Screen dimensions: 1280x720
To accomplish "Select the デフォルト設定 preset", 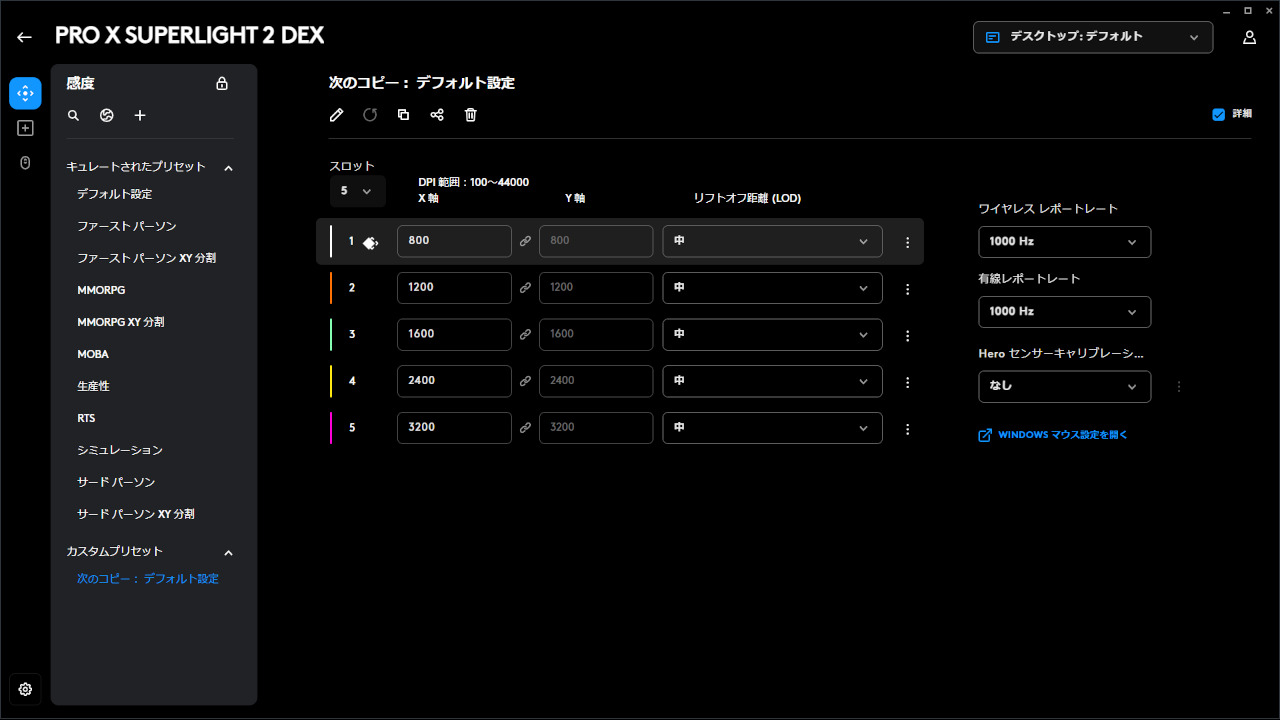I will 115,194.
